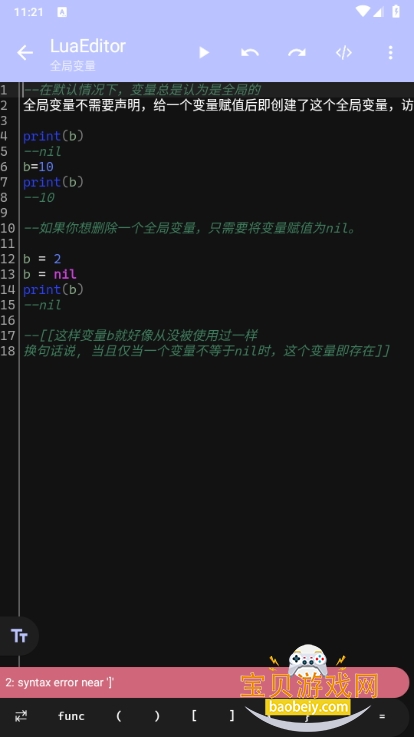Insert an opening square bracket symbol
The width and height of the screenshot is (414, 737).
[194, 716]
